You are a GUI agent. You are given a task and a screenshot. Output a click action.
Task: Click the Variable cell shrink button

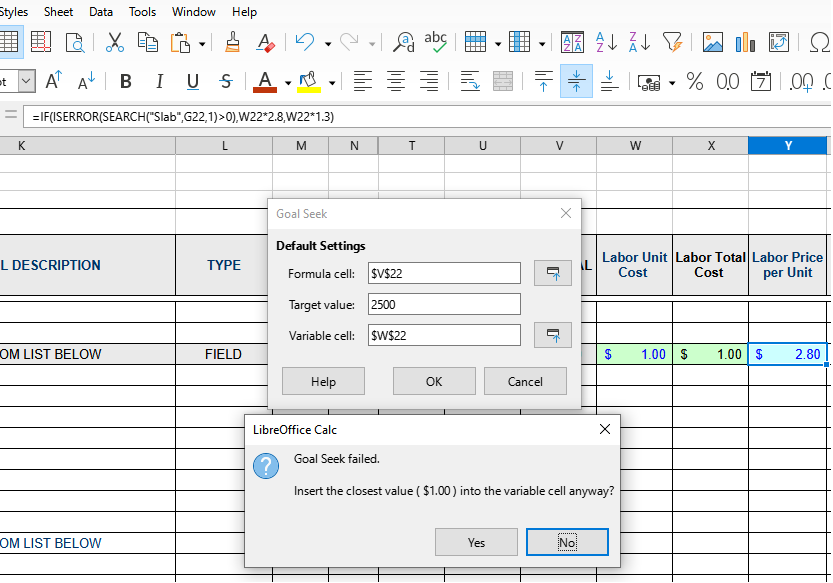click(552, 335)
